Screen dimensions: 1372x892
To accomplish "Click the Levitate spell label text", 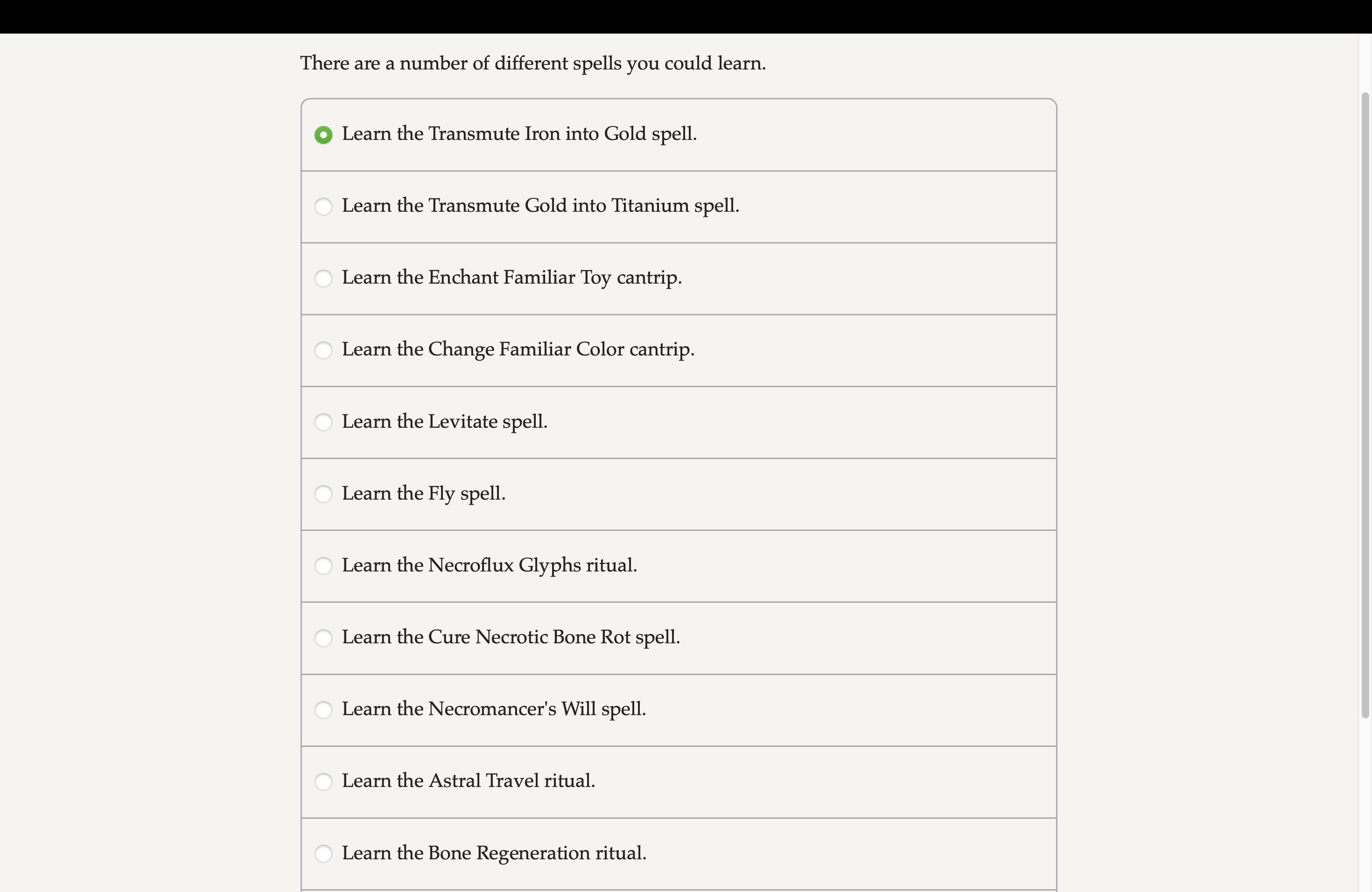I will coord(444,422).
